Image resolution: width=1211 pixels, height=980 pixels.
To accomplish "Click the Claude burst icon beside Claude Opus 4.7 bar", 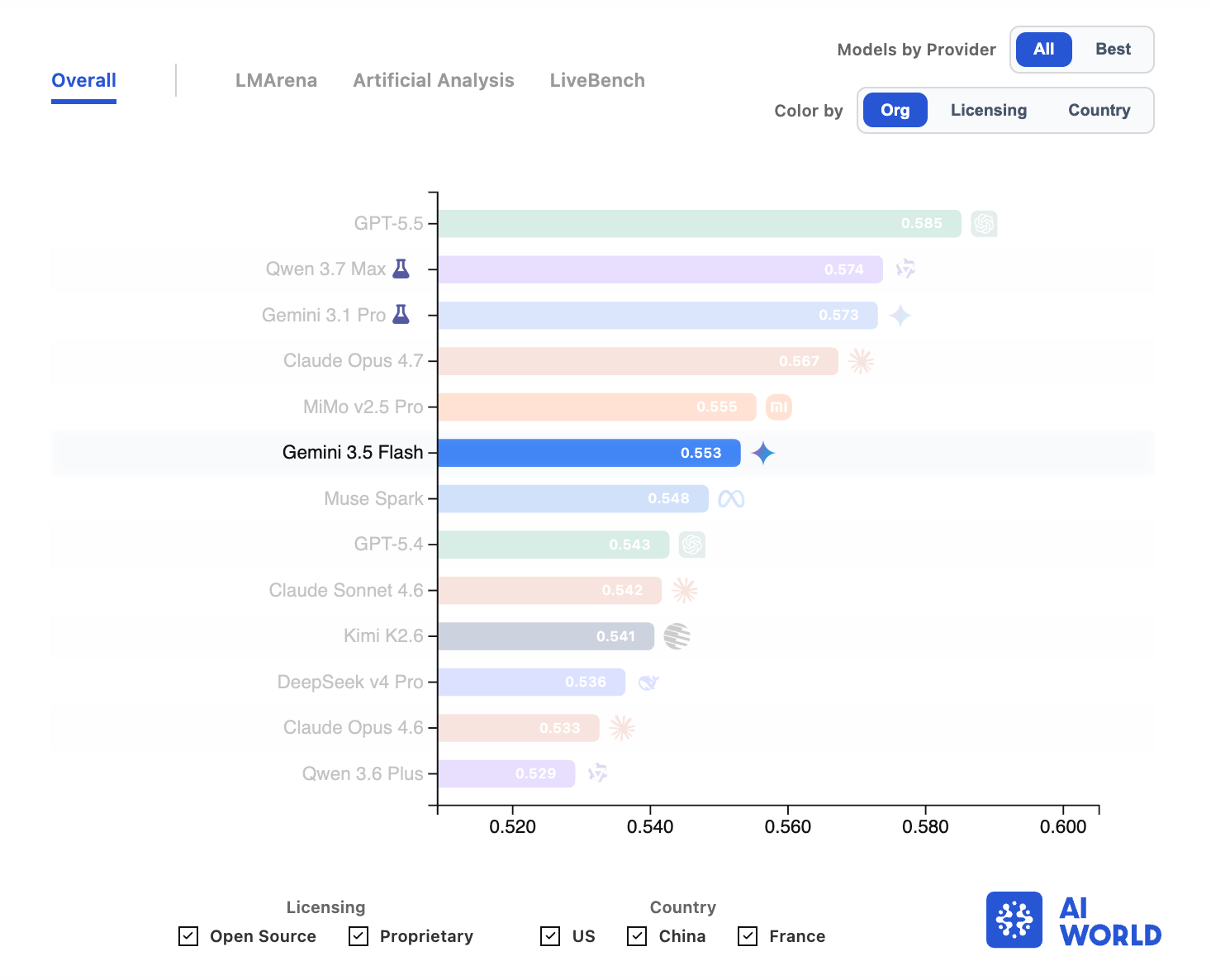I will coord(861,361).
